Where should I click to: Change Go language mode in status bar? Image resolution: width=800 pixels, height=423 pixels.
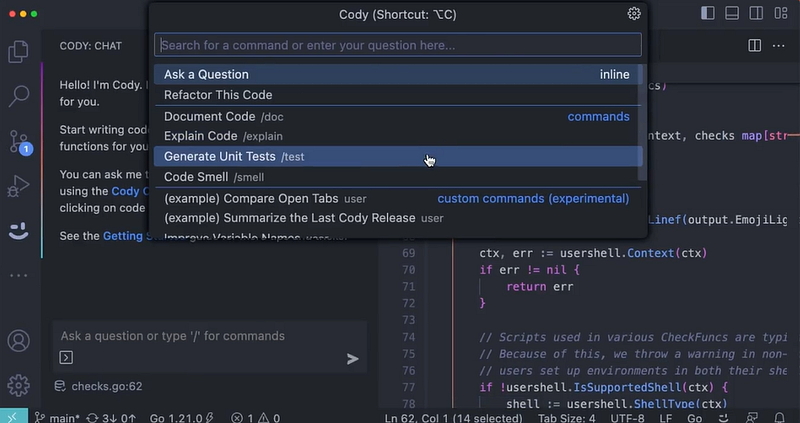694,418
